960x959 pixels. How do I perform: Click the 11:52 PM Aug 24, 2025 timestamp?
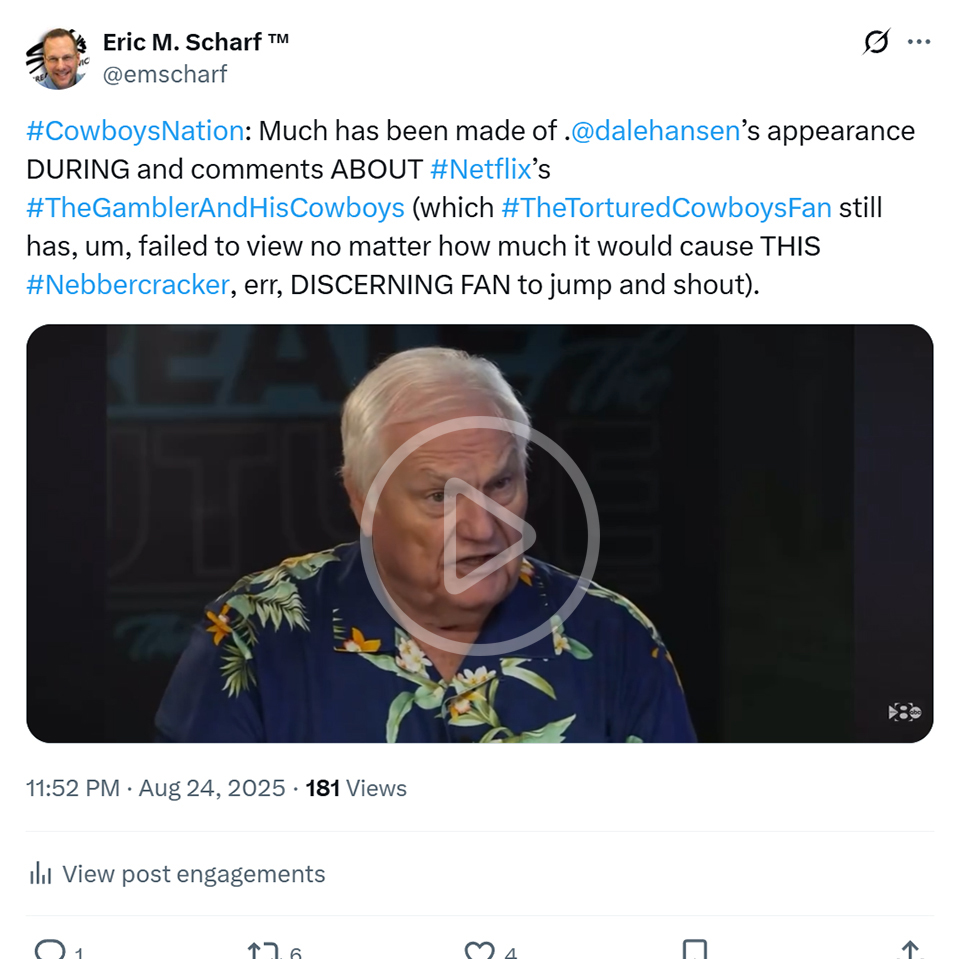coord(156,788)
